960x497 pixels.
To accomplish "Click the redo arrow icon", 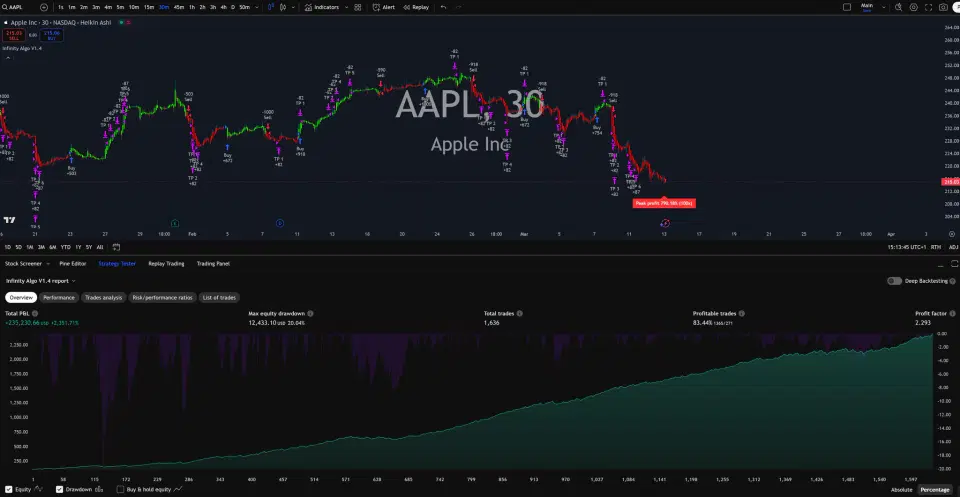I will (457, 7).
